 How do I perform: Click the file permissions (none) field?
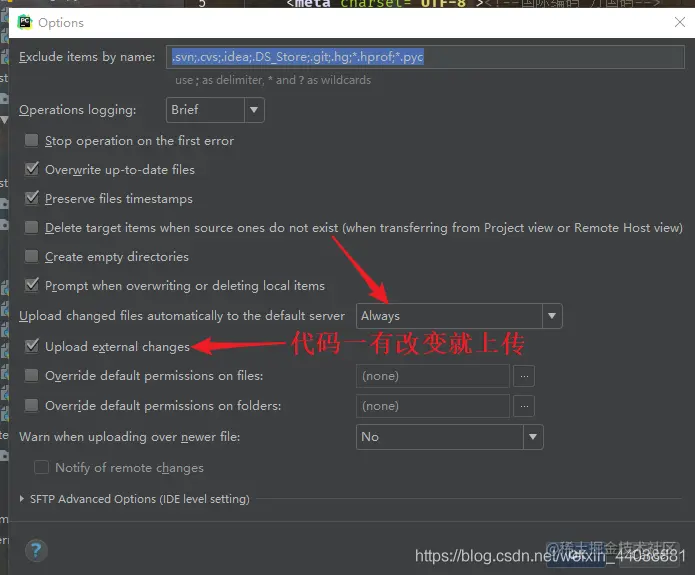coord(433,376)
